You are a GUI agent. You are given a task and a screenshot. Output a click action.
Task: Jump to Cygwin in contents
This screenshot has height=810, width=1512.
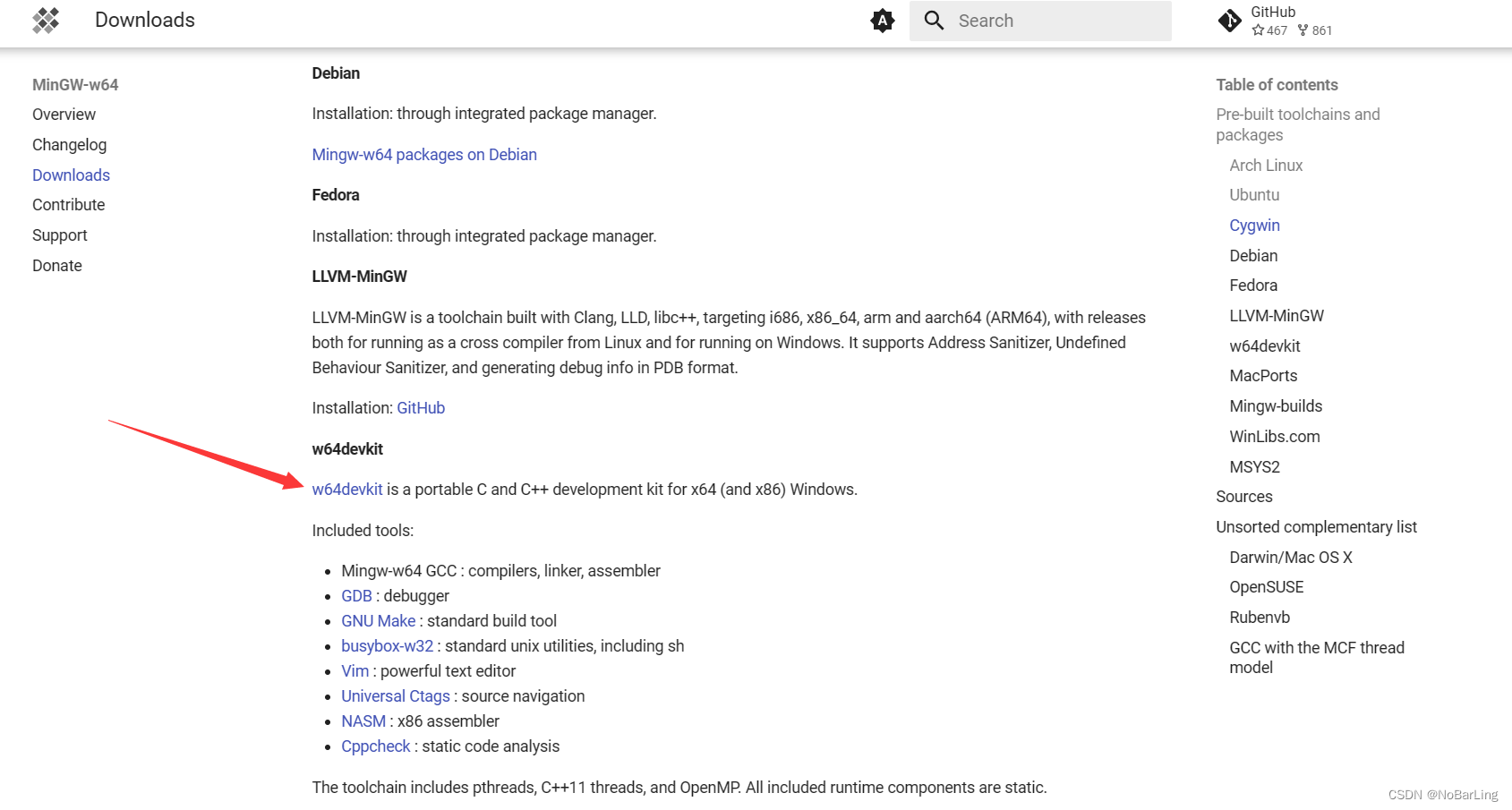coord(1254,226)
